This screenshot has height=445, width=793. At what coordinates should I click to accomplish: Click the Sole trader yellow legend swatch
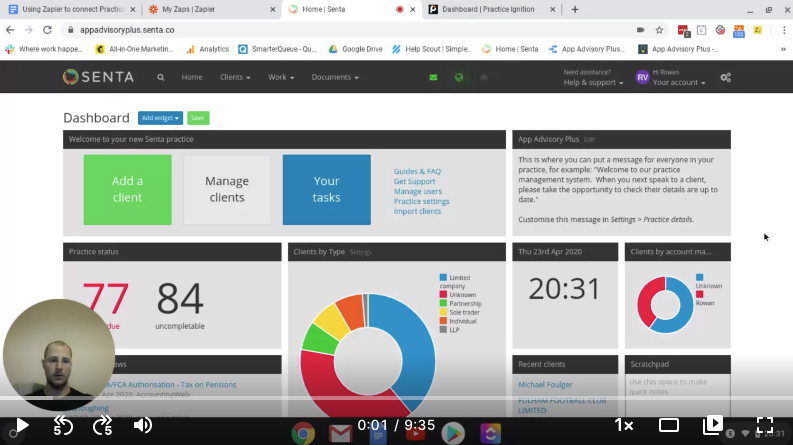tap(443, 312)
